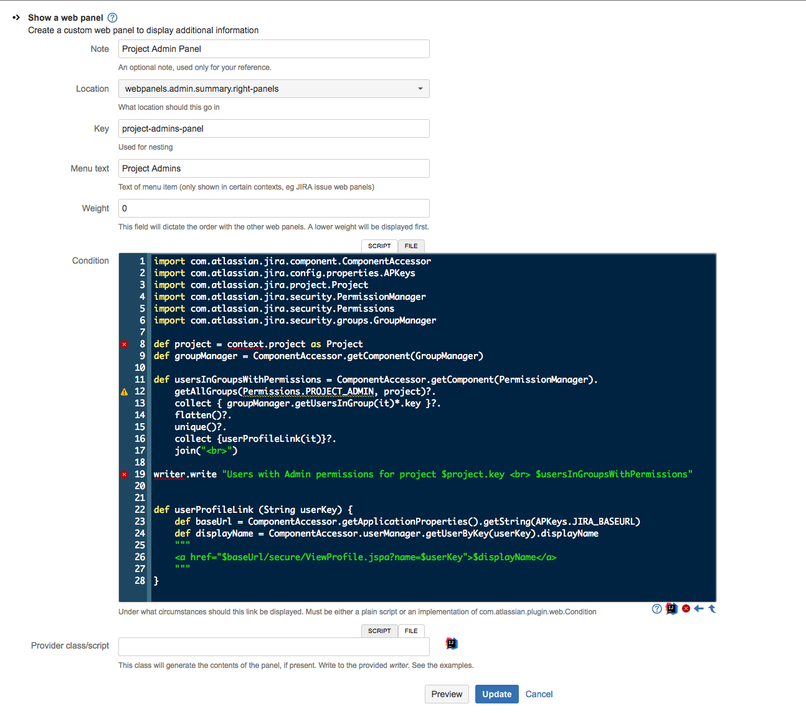Click 'def userProfileLink (String userKey)' line
Screen dimensions: 806x713
pos(253,509)
